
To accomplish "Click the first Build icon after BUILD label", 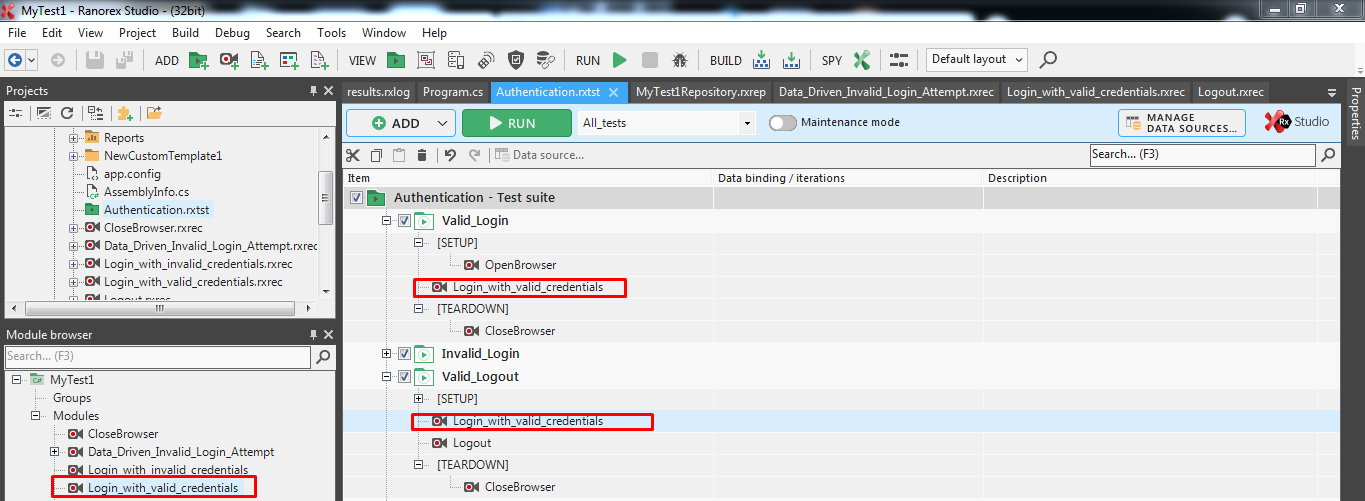I will tap(761, 60).
